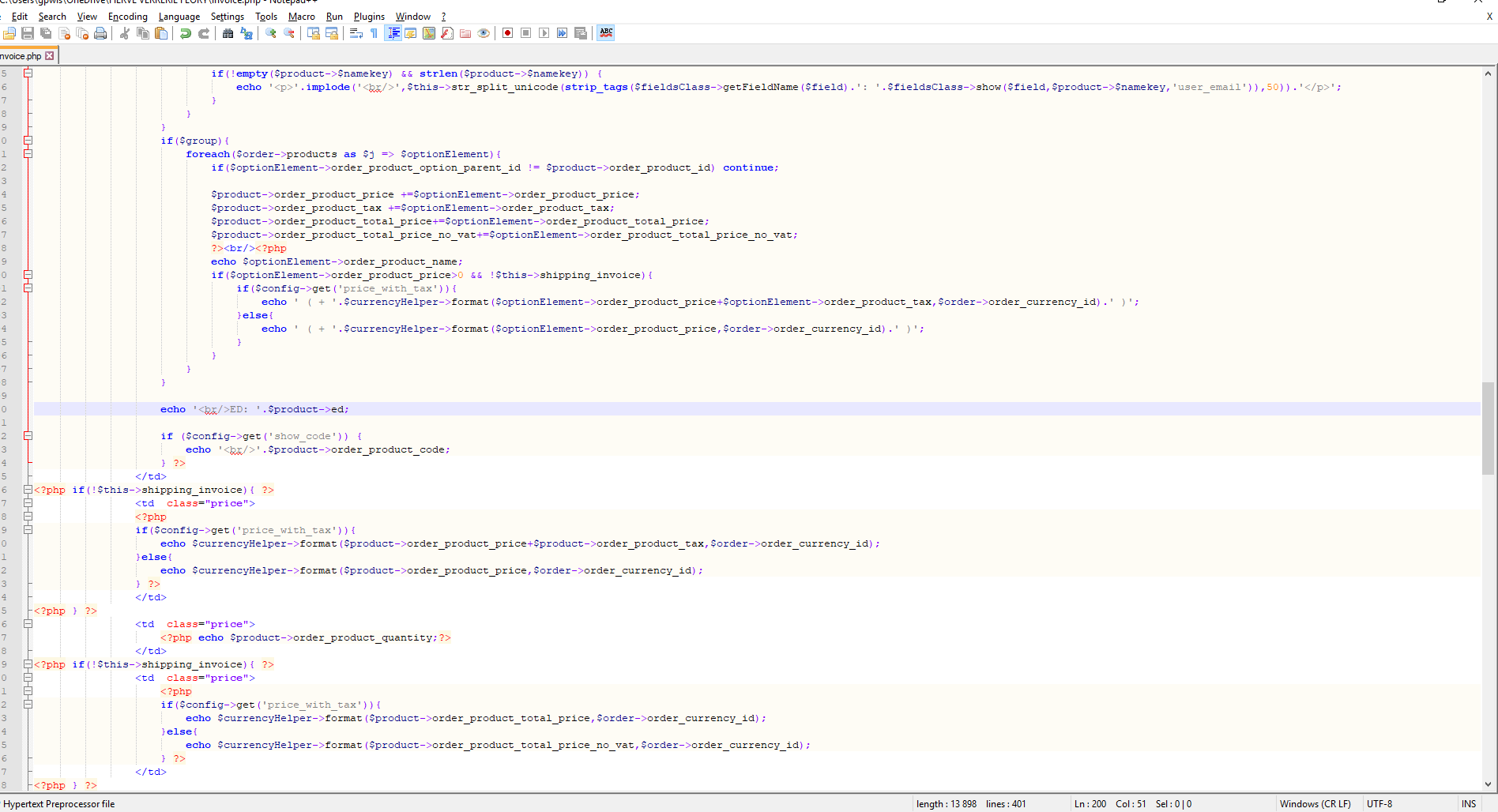Click the Paste clipboard icon
Image resolution: width=1498 pixels, height=812 pixels.
coord(161,33)
